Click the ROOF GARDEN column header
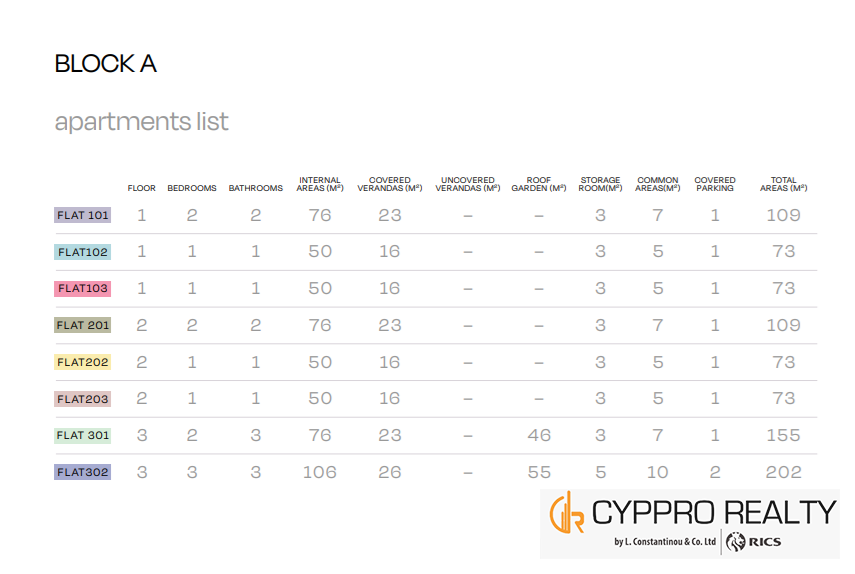The height and width of the screenshot is (574, 855). (538, 184)
